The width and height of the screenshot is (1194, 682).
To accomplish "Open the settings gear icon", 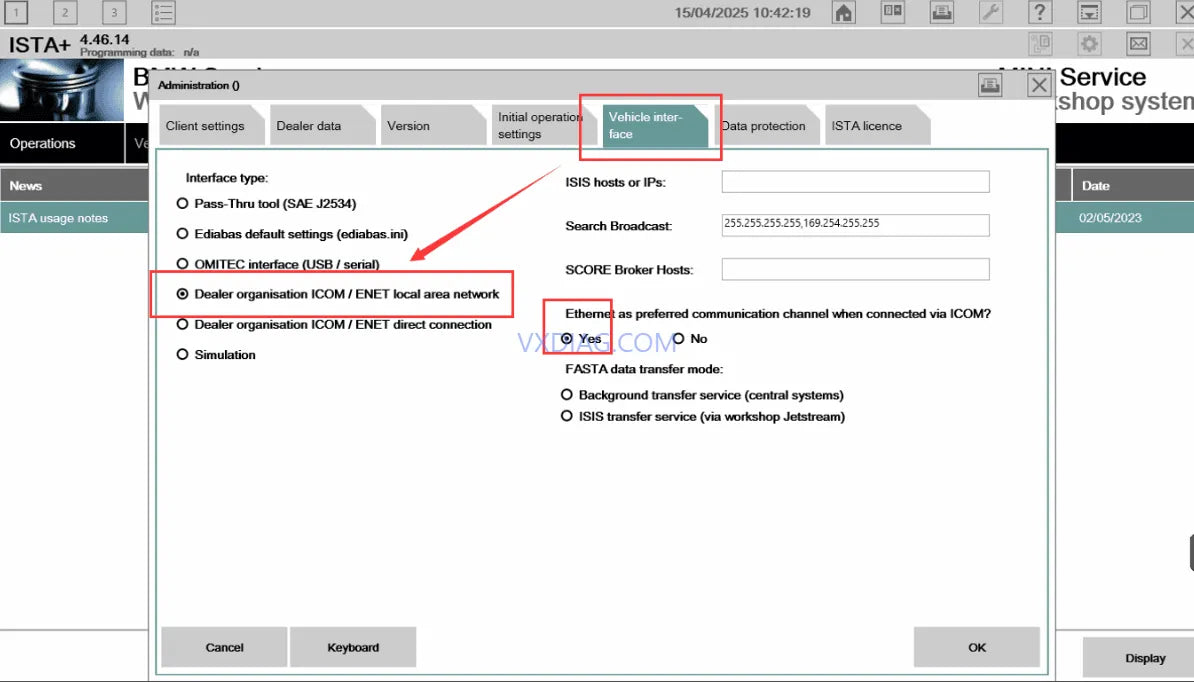I will [1089, 43].
